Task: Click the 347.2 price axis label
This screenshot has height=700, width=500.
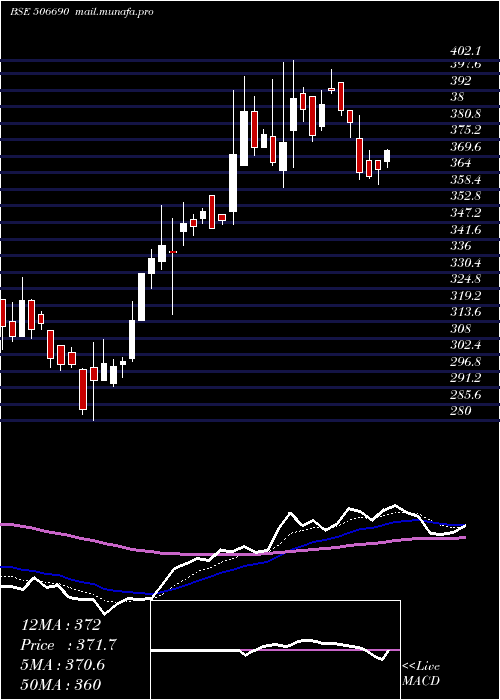Action: (466, 213)
